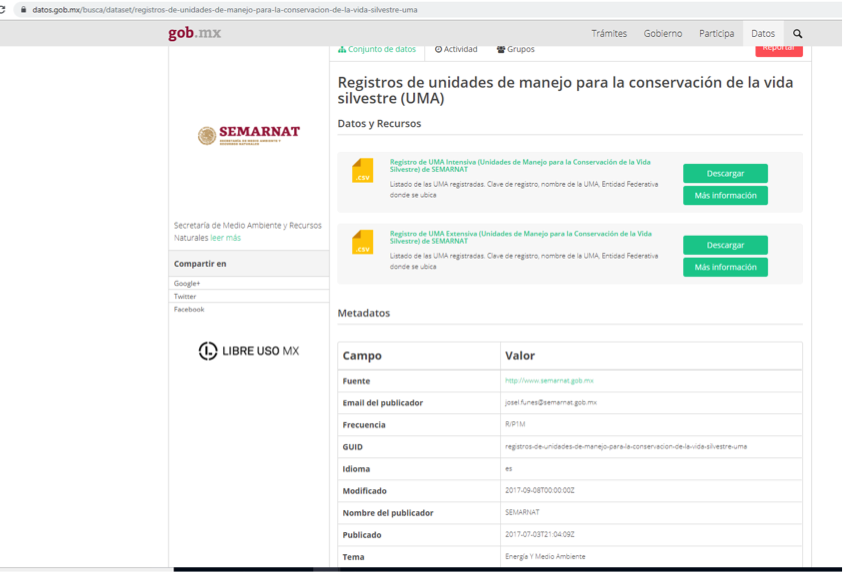Click the red Reportar button

(x=778, y=50)
